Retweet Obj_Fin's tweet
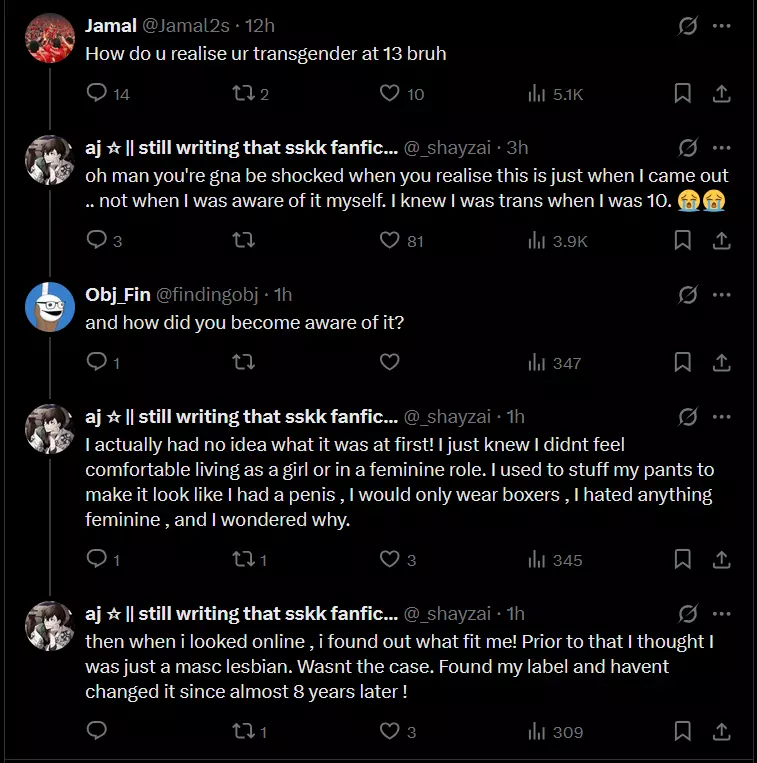757x763 pixels. pyautogui.click(x=243, y=362)
